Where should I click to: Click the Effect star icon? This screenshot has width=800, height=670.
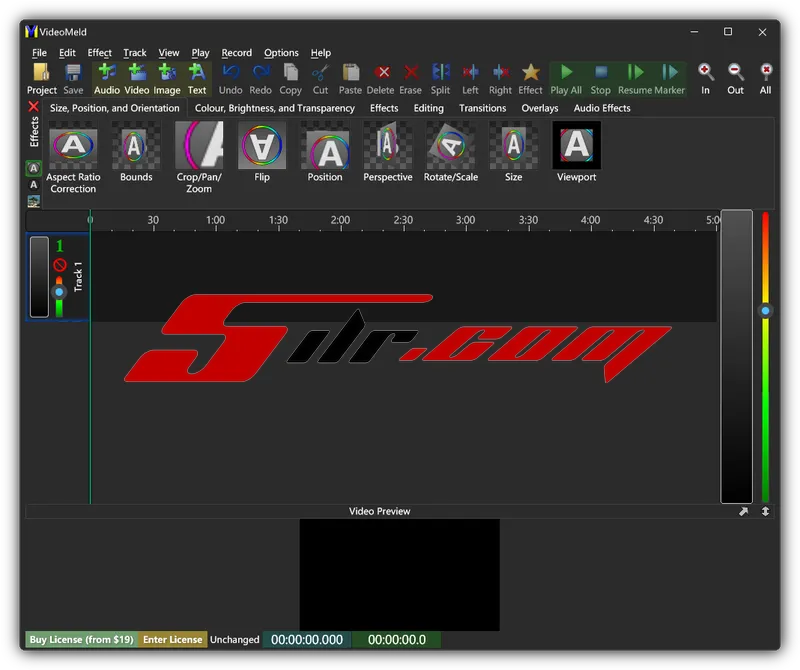pos(531,79)
